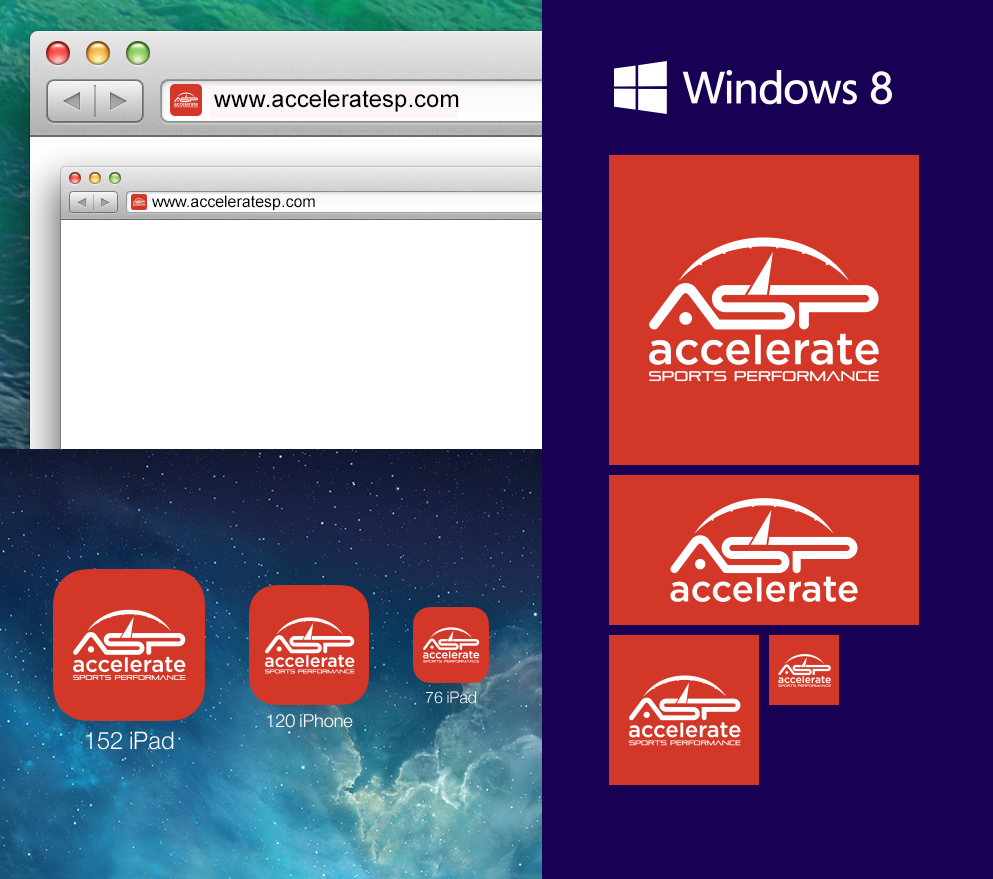993x879 pixels.
Task: Open the 76 iPad ASP app icon
Action: tap(451, 645)
